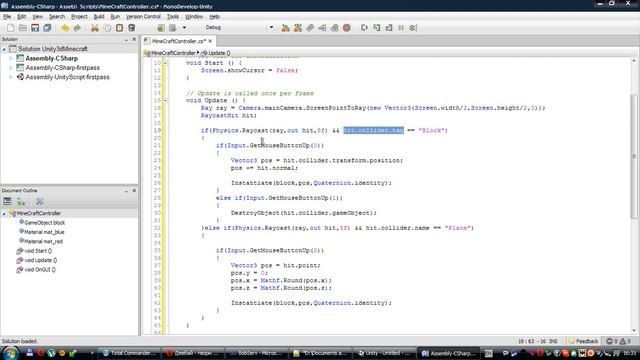The image size is (640, 360).
Task: Click the Step Over debug icon
Action: coord(364,28)
